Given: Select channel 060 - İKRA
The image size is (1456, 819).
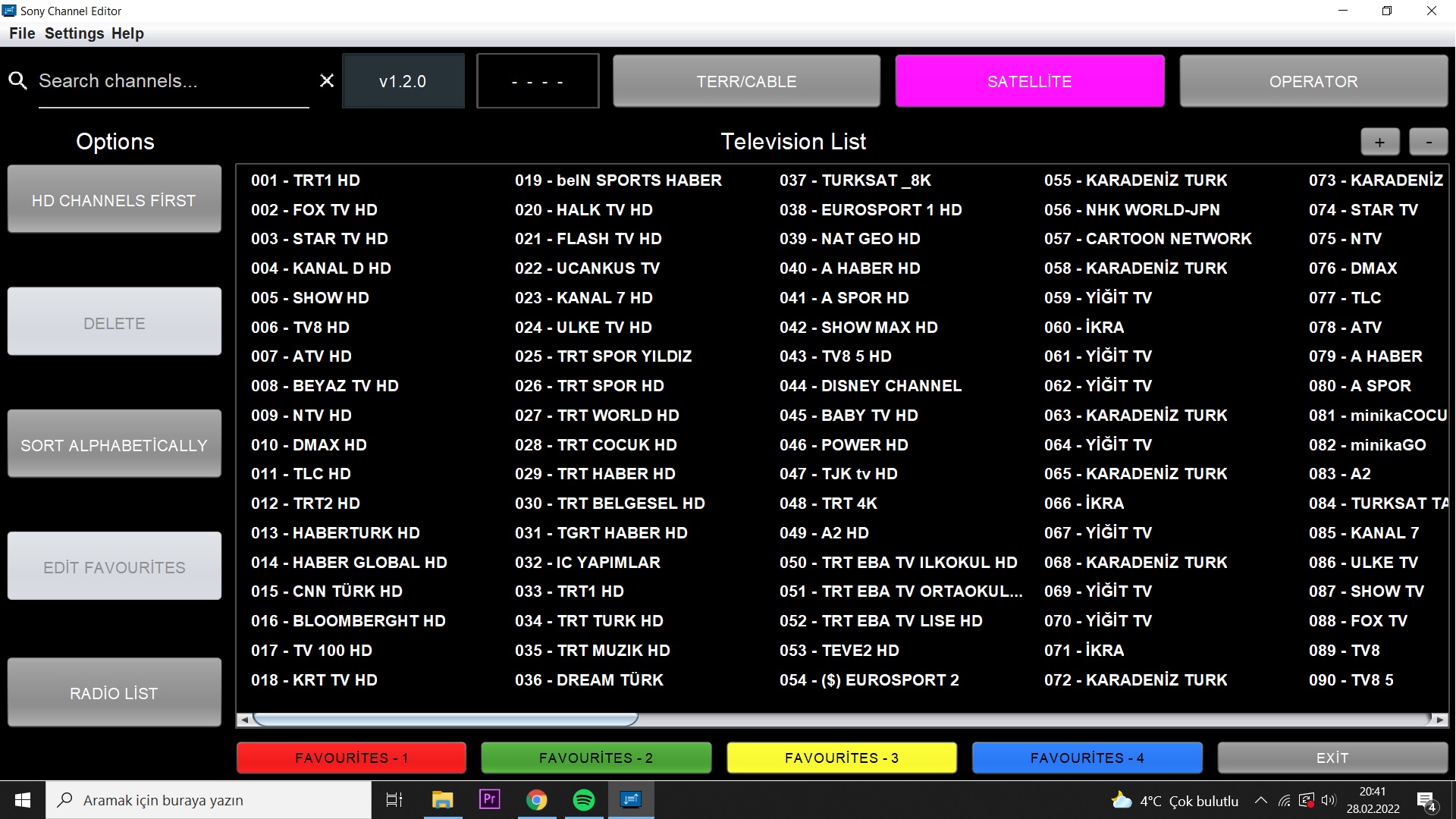Looking at the screenshot, I should tap(1084, 328).
